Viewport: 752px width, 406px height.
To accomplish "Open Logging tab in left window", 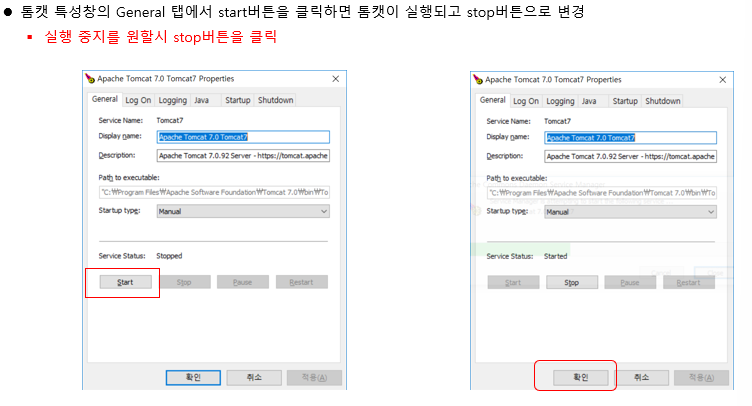I will [x=173, y=100].
